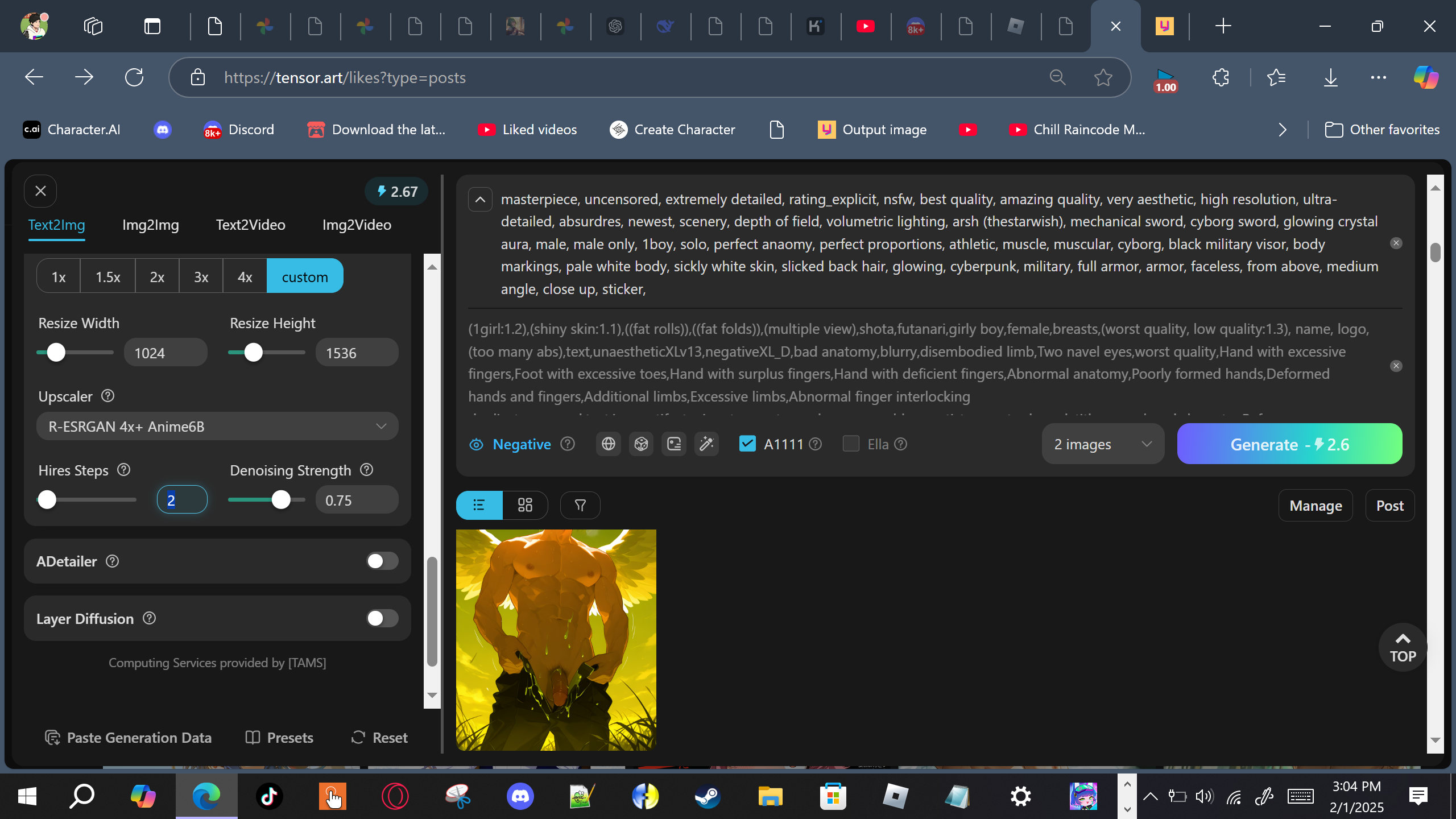Switch to list view layout

click(479, 505)
